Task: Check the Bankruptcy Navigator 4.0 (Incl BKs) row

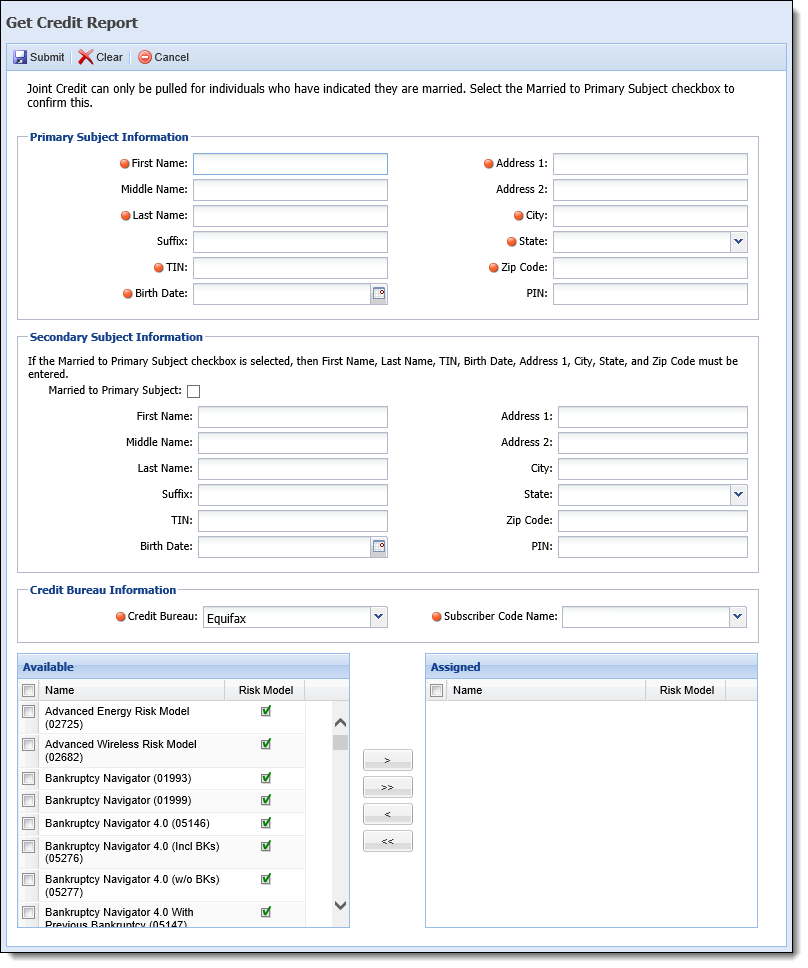Action: click(28, 846)
